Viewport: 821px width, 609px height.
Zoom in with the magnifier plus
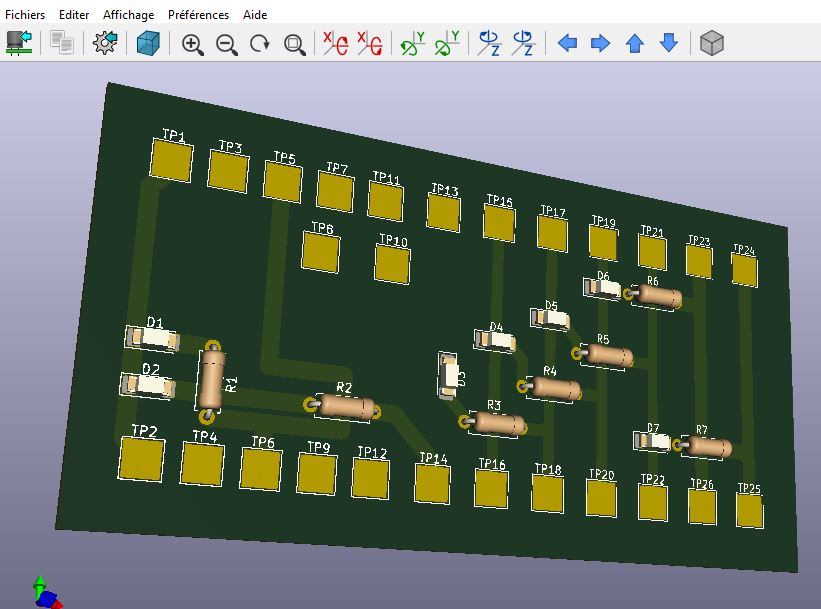point(192,44)
